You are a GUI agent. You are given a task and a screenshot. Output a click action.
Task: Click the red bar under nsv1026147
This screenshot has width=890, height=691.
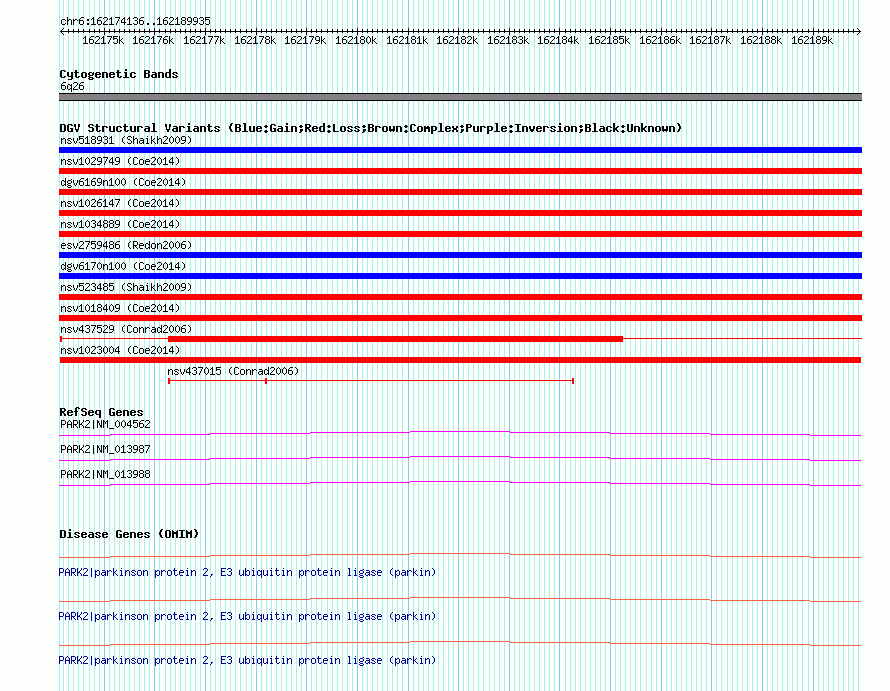[x=460, y=213]
